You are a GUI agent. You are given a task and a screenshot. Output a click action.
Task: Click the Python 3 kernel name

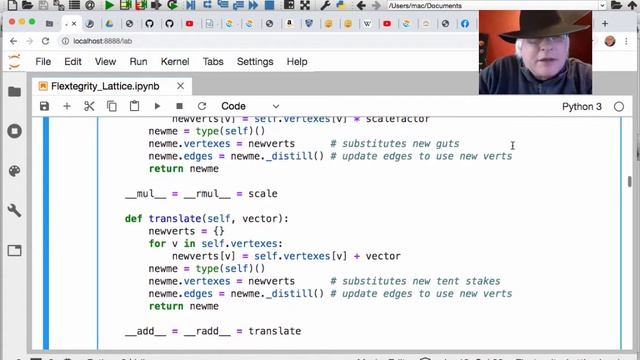pyautogui.click(x=582, y=107)
